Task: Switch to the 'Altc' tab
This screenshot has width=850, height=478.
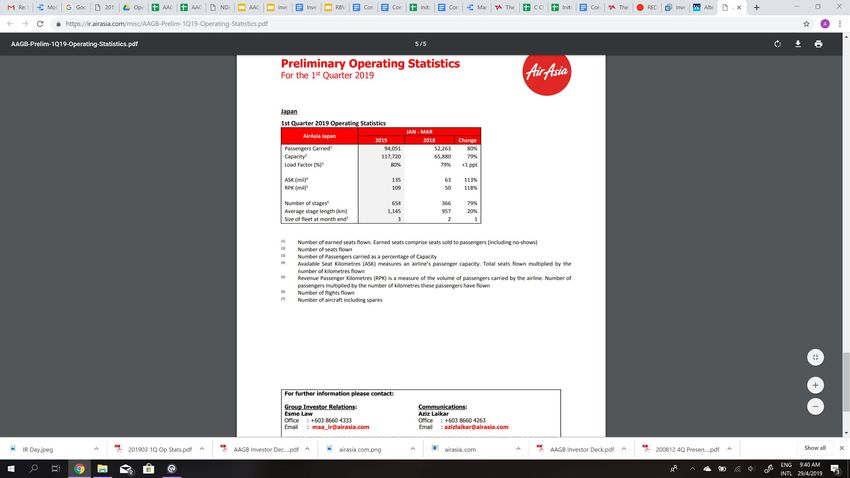Action: coord(703,8)
